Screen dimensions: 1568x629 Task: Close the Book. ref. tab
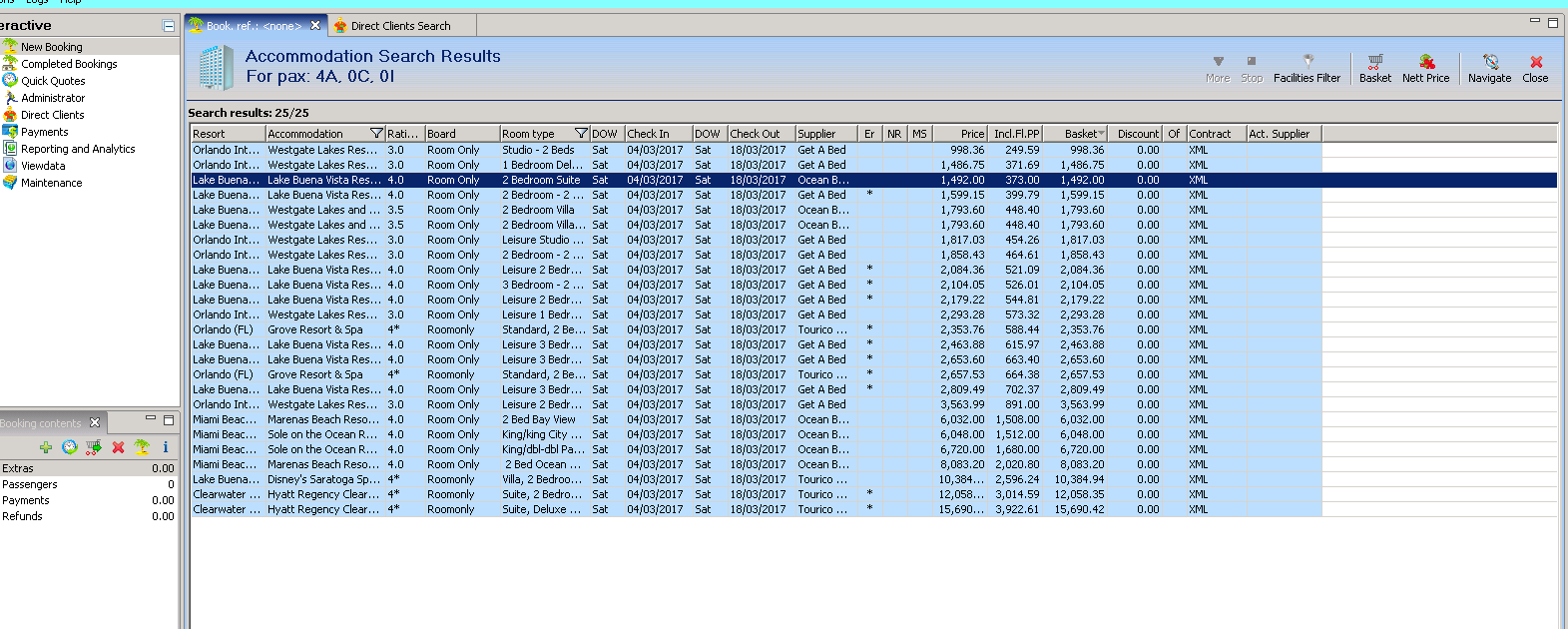pos(315,26)
